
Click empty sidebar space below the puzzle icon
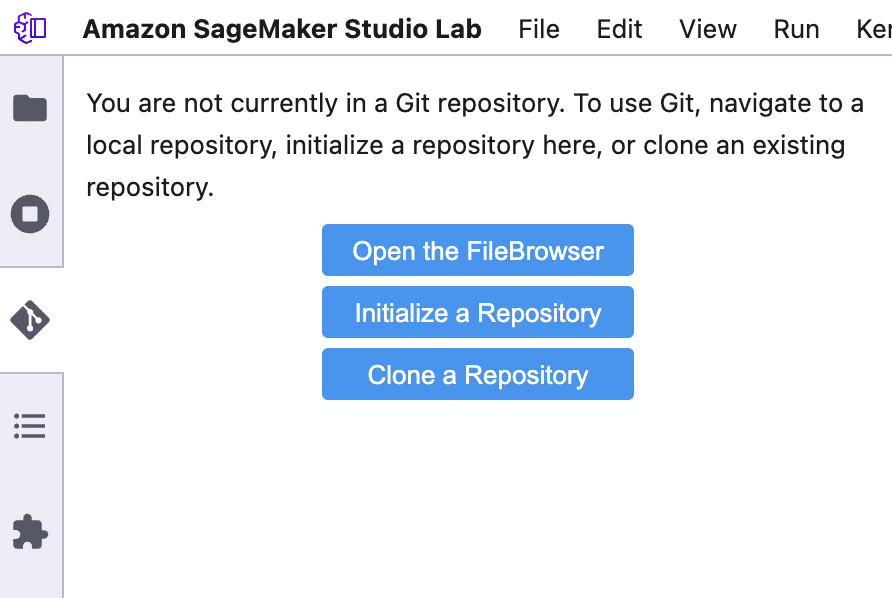(x=31, y=578)
